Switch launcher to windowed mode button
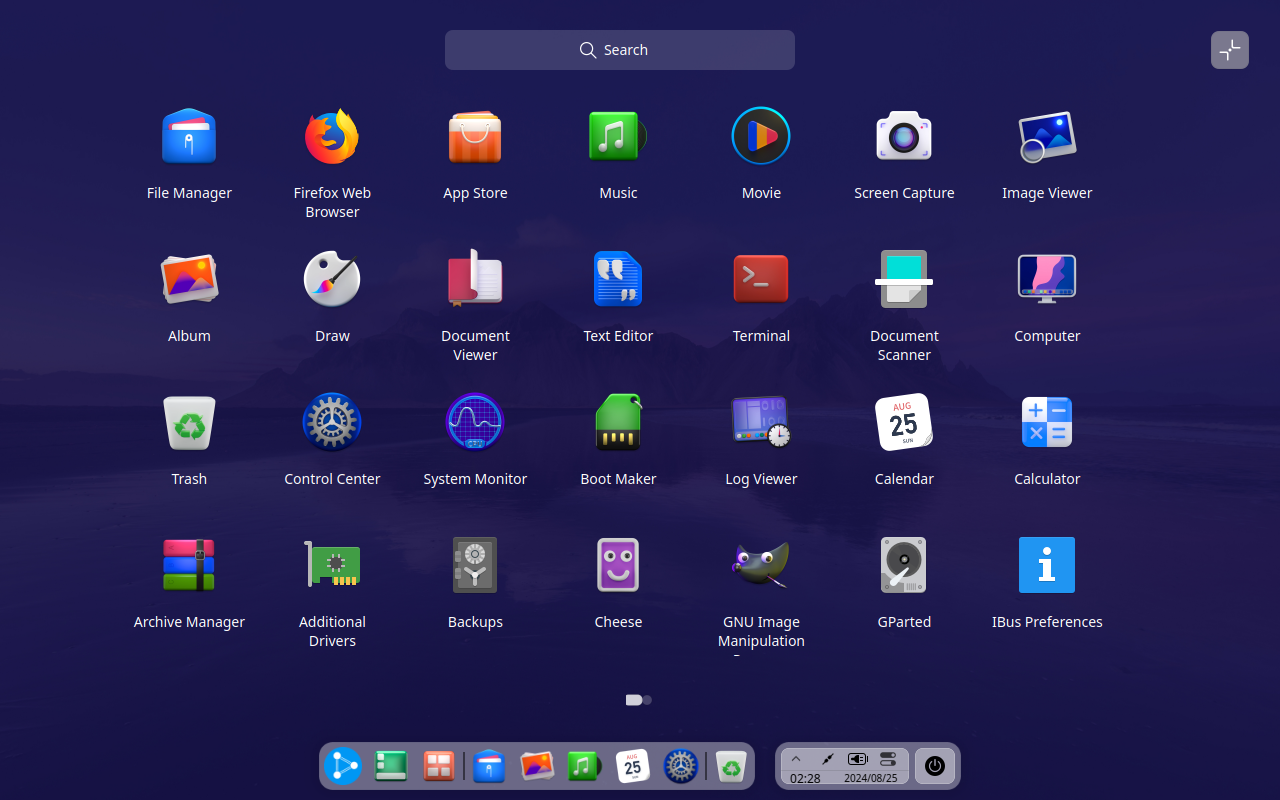The height and width of the screenshot is (800, 1280). point(1230,50)
